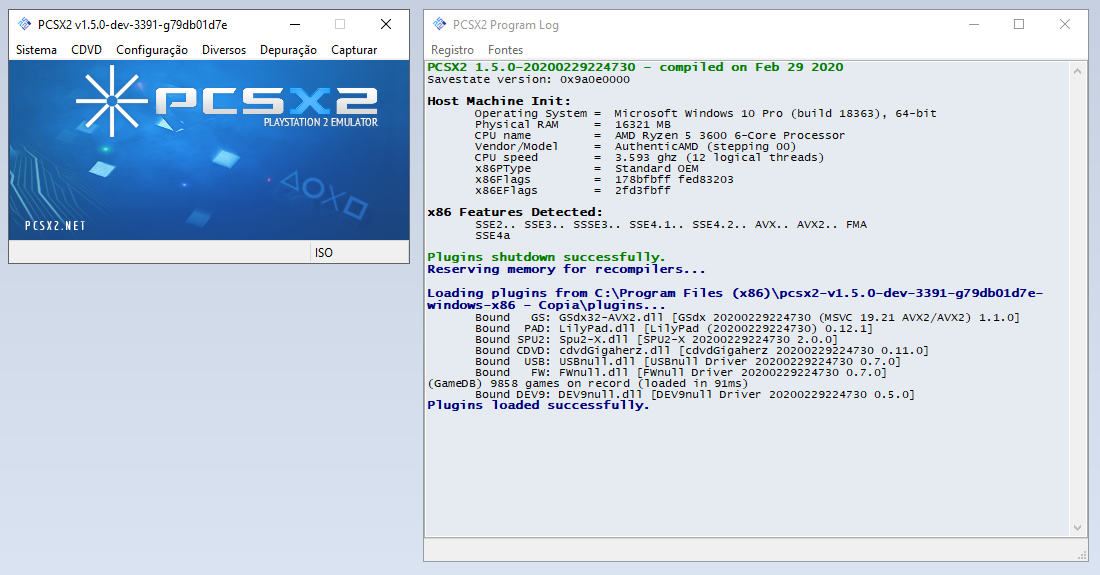Click the 'x86 Features Detected:' heading
This screenshot has height=575, width=1100.
pyautogui.click(x=515, y=212)
